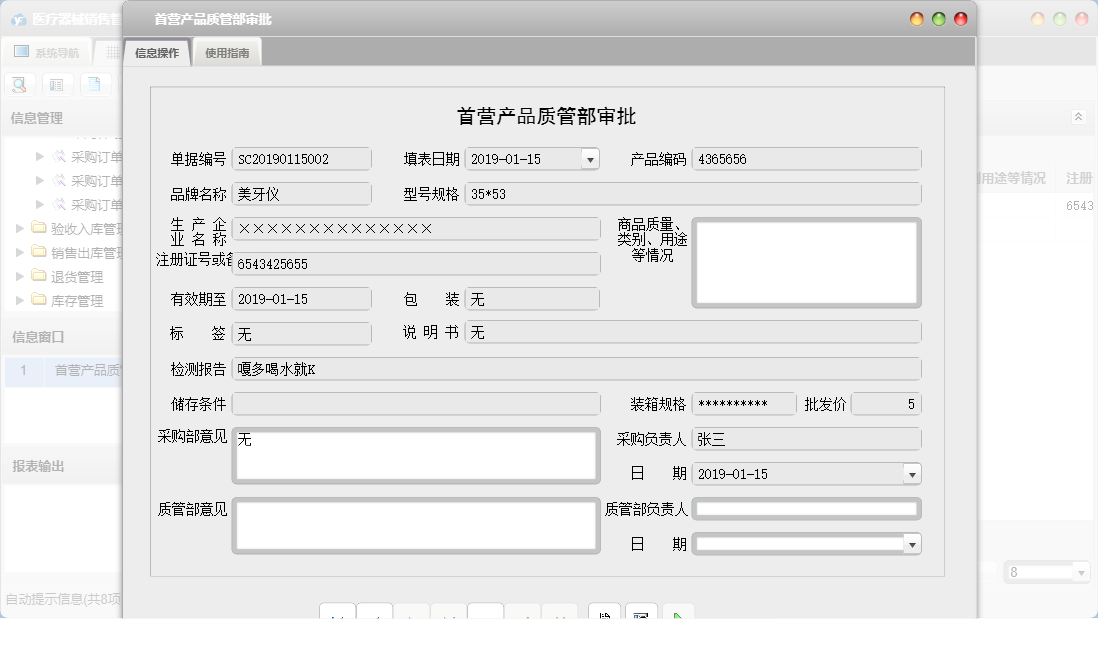The width and height of the screenshot is (1098, 645).
Task: Click the first-record navigation icon at the bottom
Action: [337, 617]
